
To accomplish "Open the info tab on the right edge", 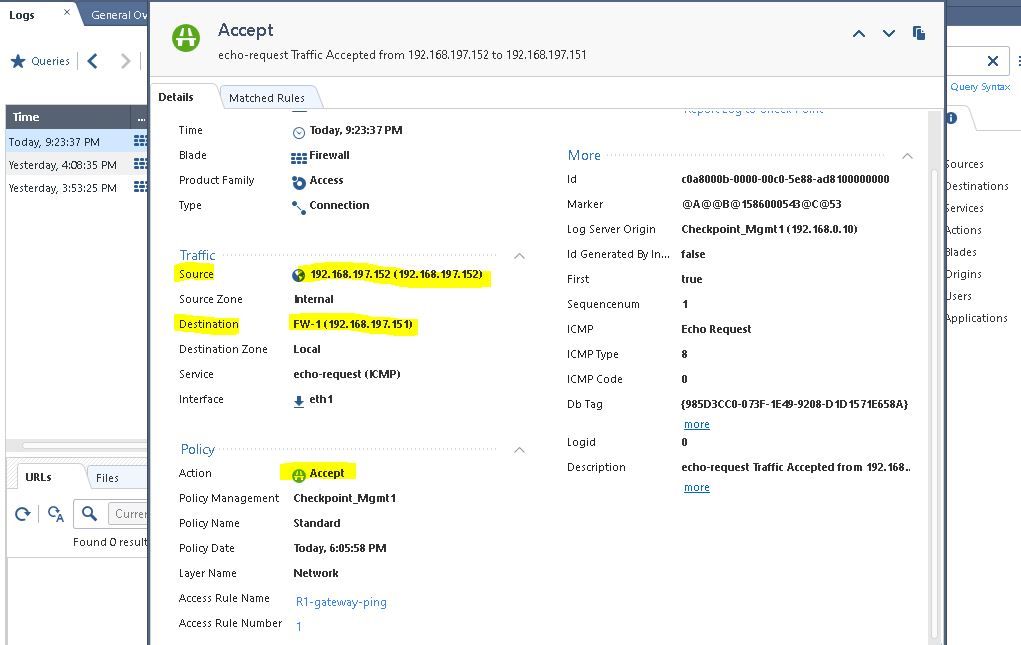I will [x=949, y=118].
